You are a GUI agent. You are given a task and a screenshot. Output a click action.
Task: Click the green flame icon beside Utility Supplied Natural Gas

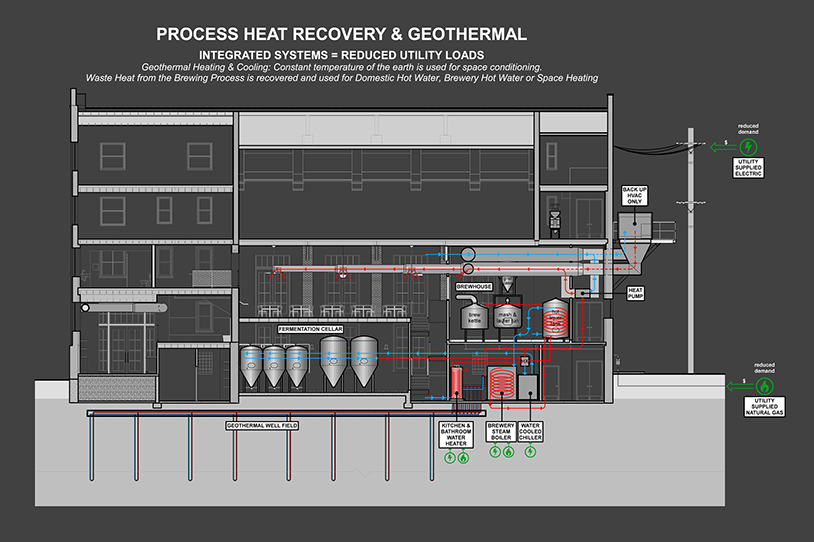pos(767,384)
